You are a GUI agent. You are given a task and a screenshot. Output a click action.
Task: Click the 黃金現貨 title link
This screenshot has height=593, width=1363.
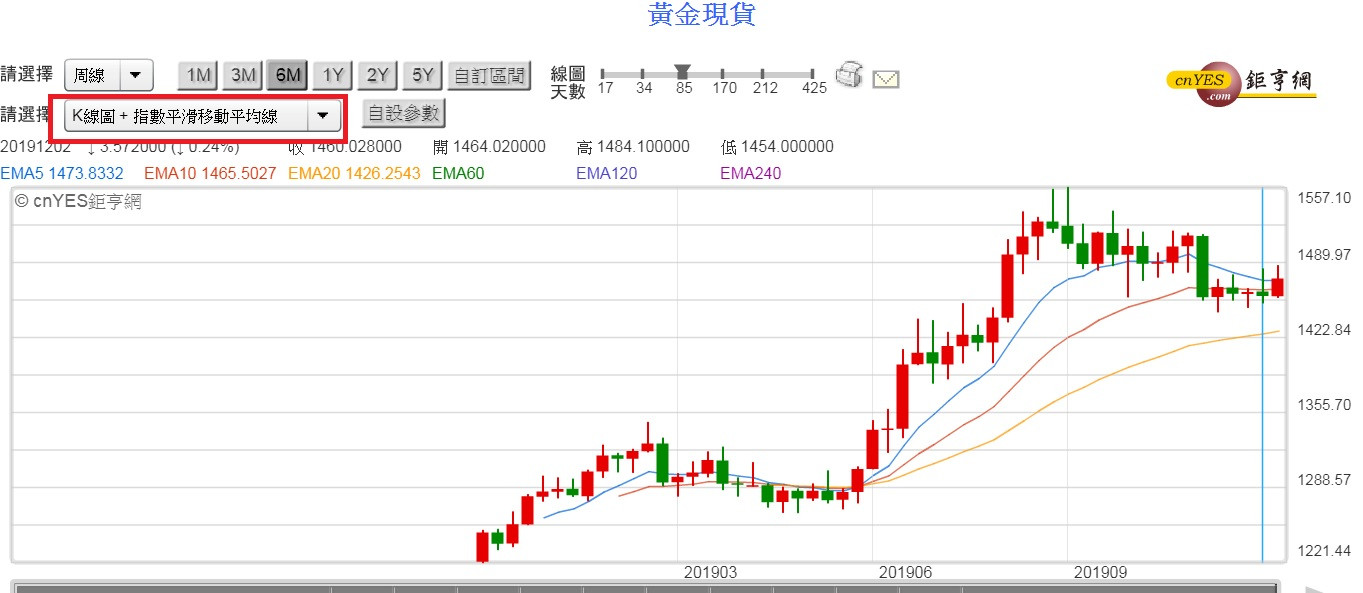click(x=701, y=14)
